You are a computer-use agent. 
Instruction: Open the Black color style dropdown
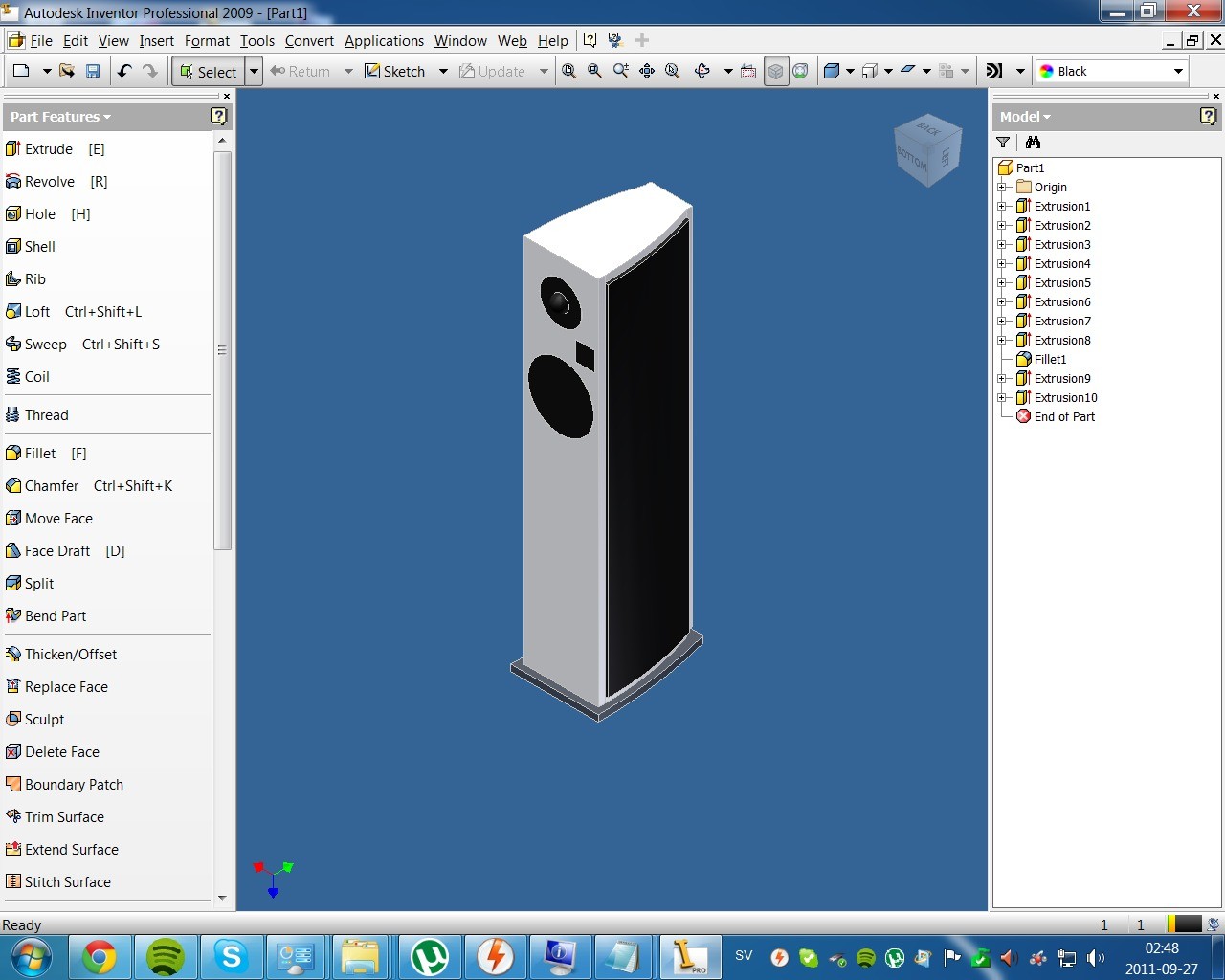(x=1178, y=72)
